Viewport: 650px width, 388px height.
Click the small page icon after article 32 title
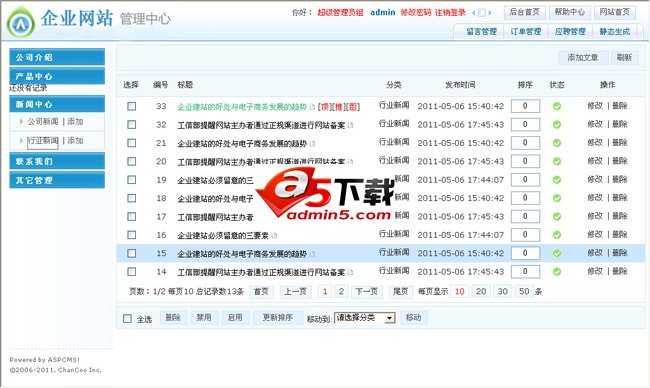350,125
